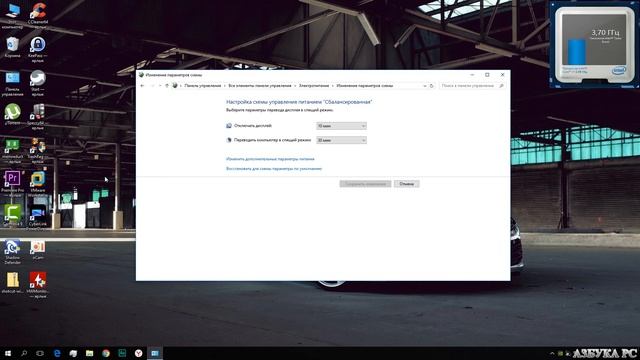
Task: Launch Google Chrome from the taskbar
Action: (106, 353)
